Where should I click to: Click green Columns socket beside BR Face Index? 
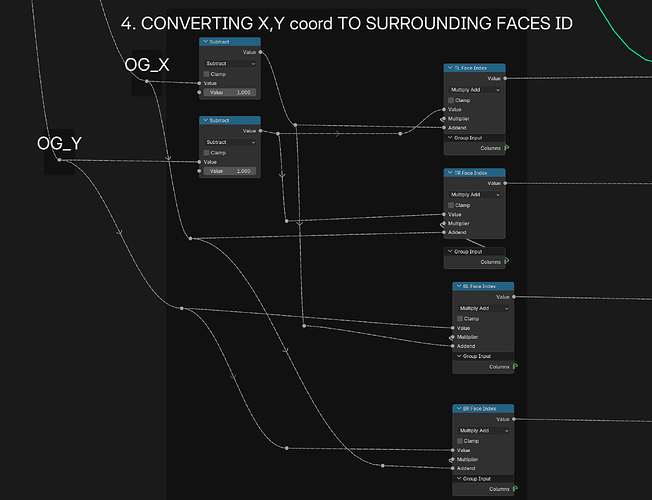515,489
